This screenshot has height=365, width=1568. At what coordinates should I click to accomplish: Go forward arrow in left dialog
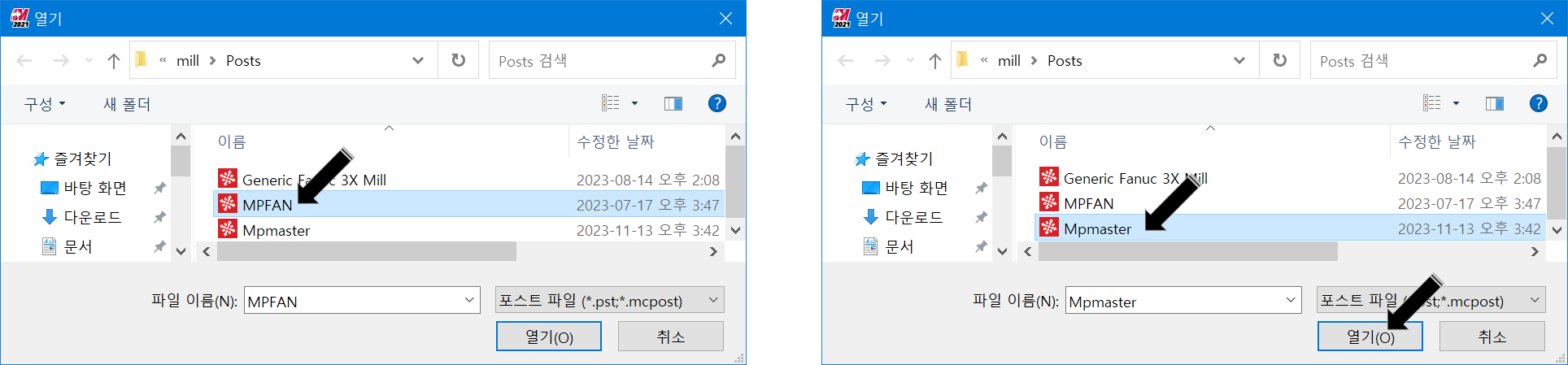[x=61, y=61]
